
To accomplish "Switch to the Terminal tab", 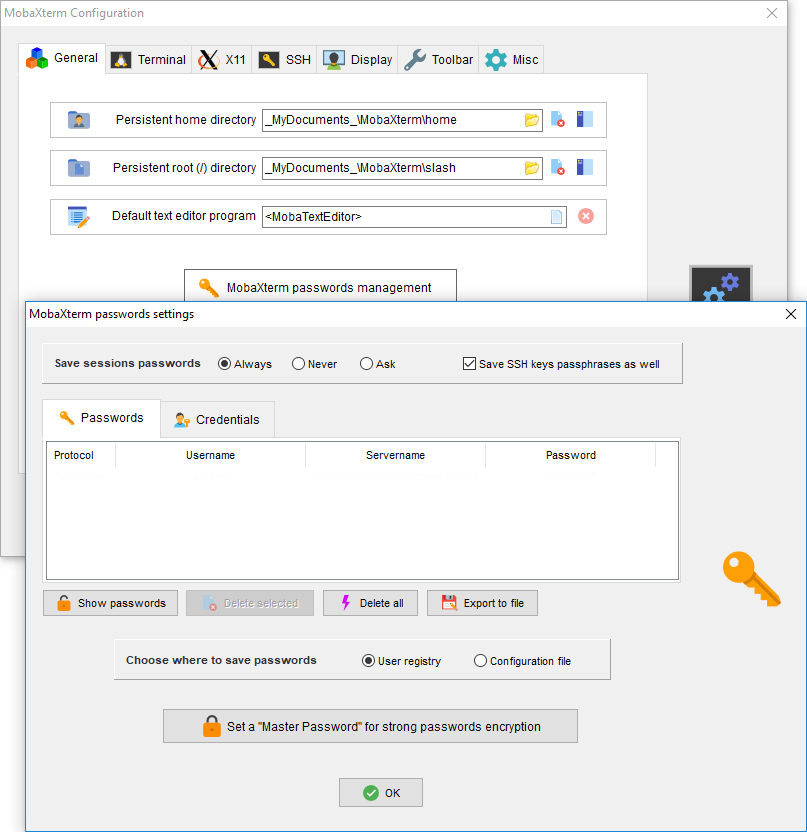I will [149, 59].
